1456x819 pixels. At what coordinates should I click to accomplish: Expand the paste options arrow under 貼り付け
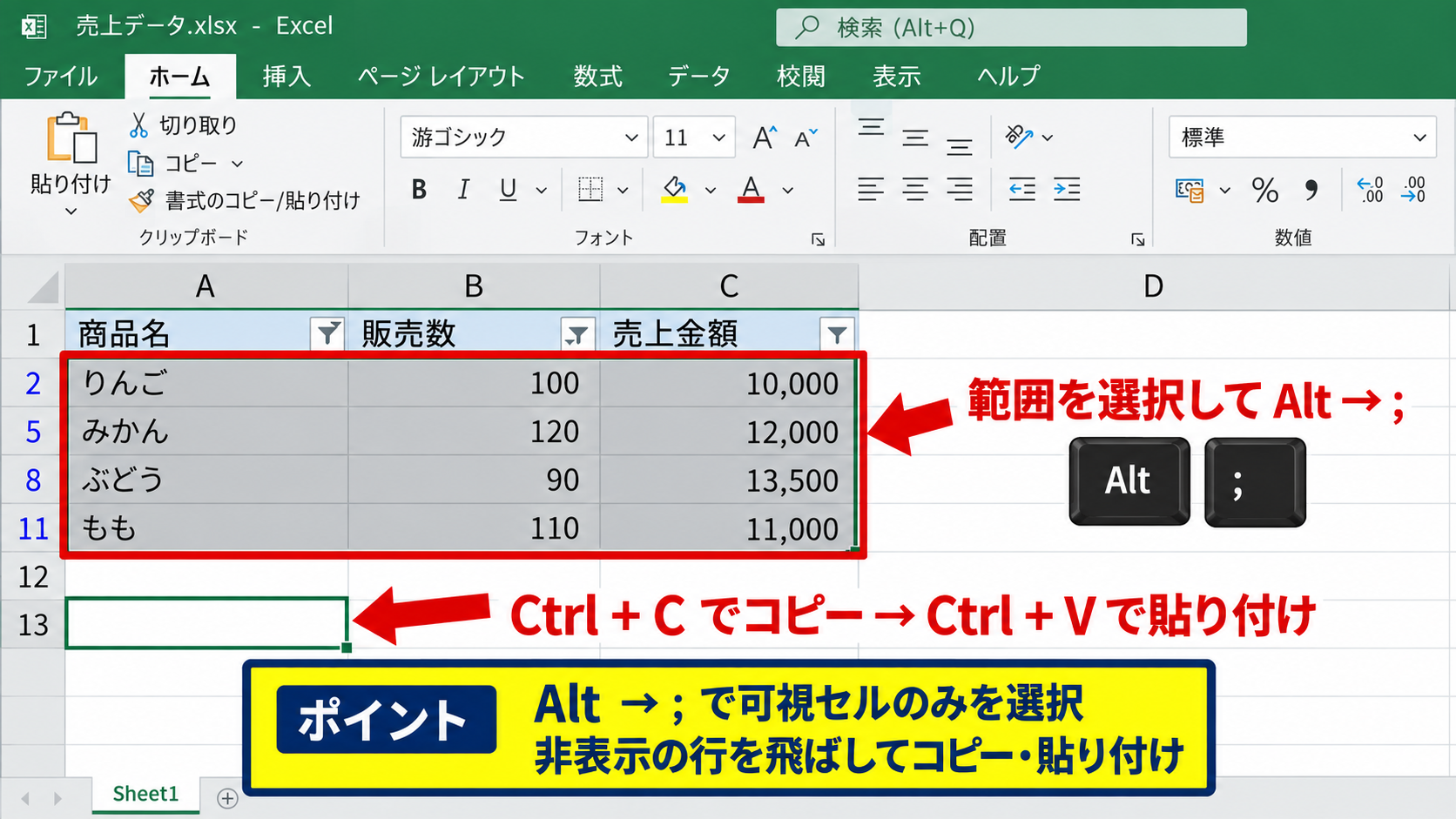tap(71, 211)
